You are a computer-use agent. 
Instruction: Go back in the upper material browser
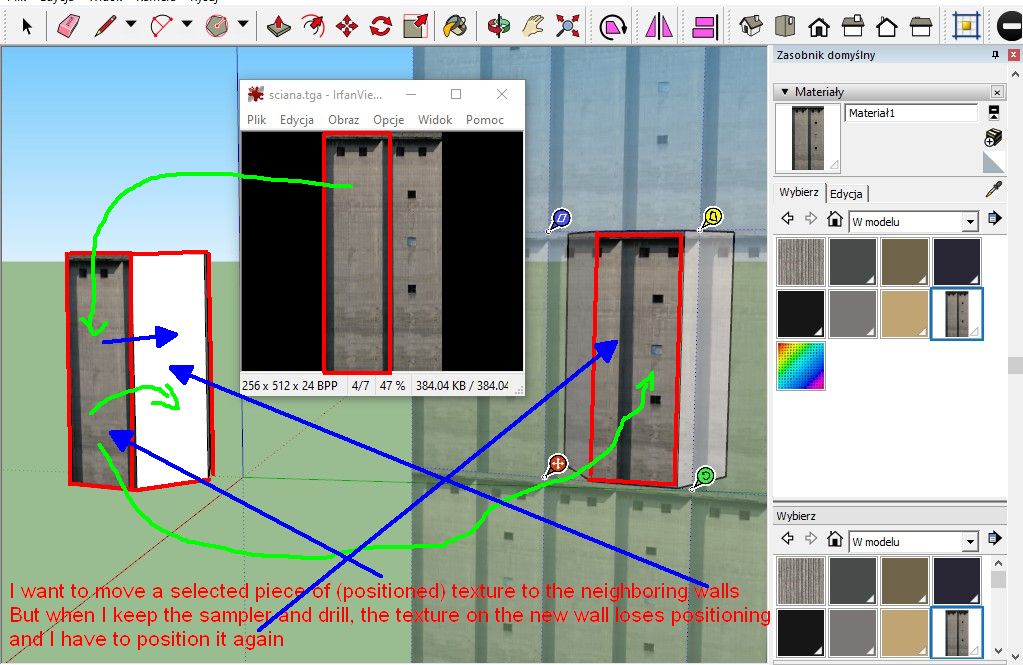point(787,219)
